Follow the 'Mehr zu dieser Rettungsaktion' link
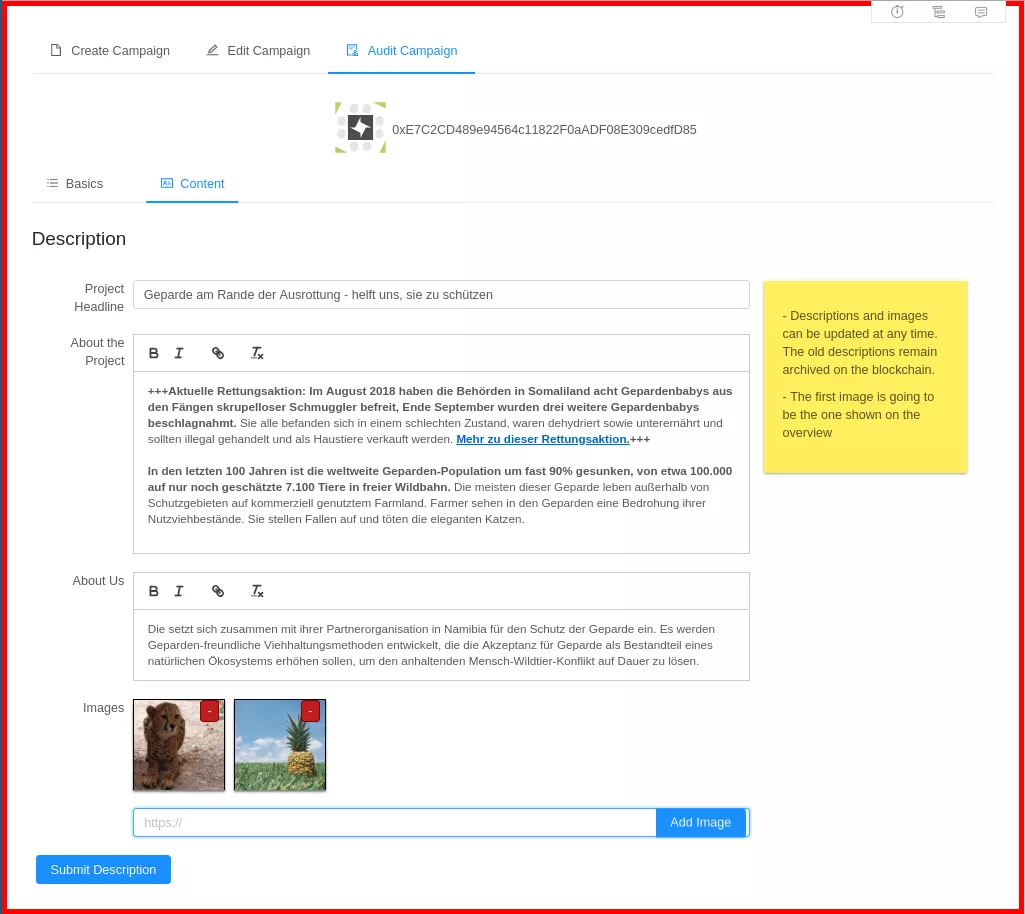The height and width of the screenshot is (914, 1025). click(542, 440)
